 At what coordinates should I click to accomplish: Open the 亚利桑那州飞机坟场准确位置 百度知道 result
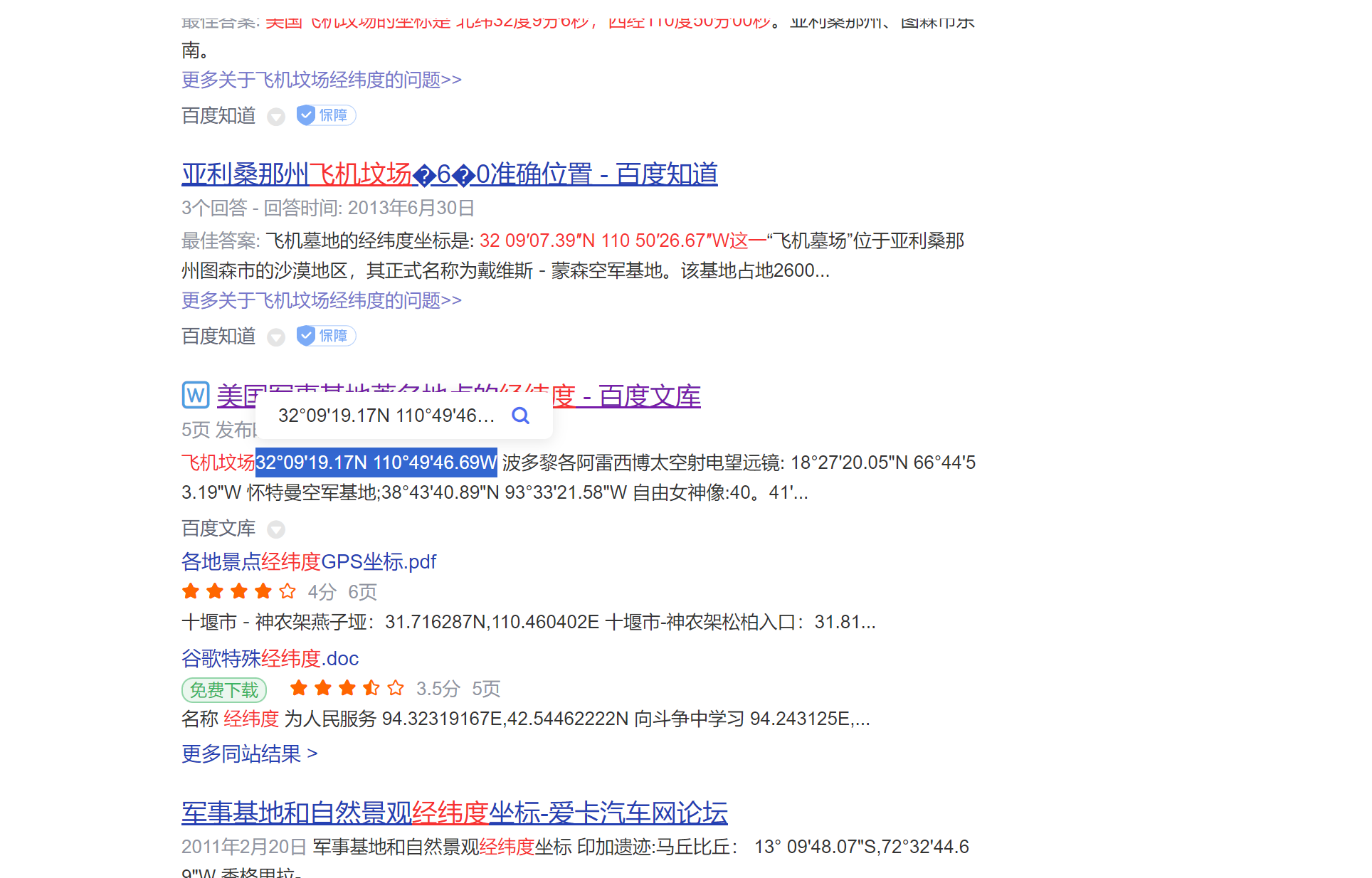tap(449, 174)
